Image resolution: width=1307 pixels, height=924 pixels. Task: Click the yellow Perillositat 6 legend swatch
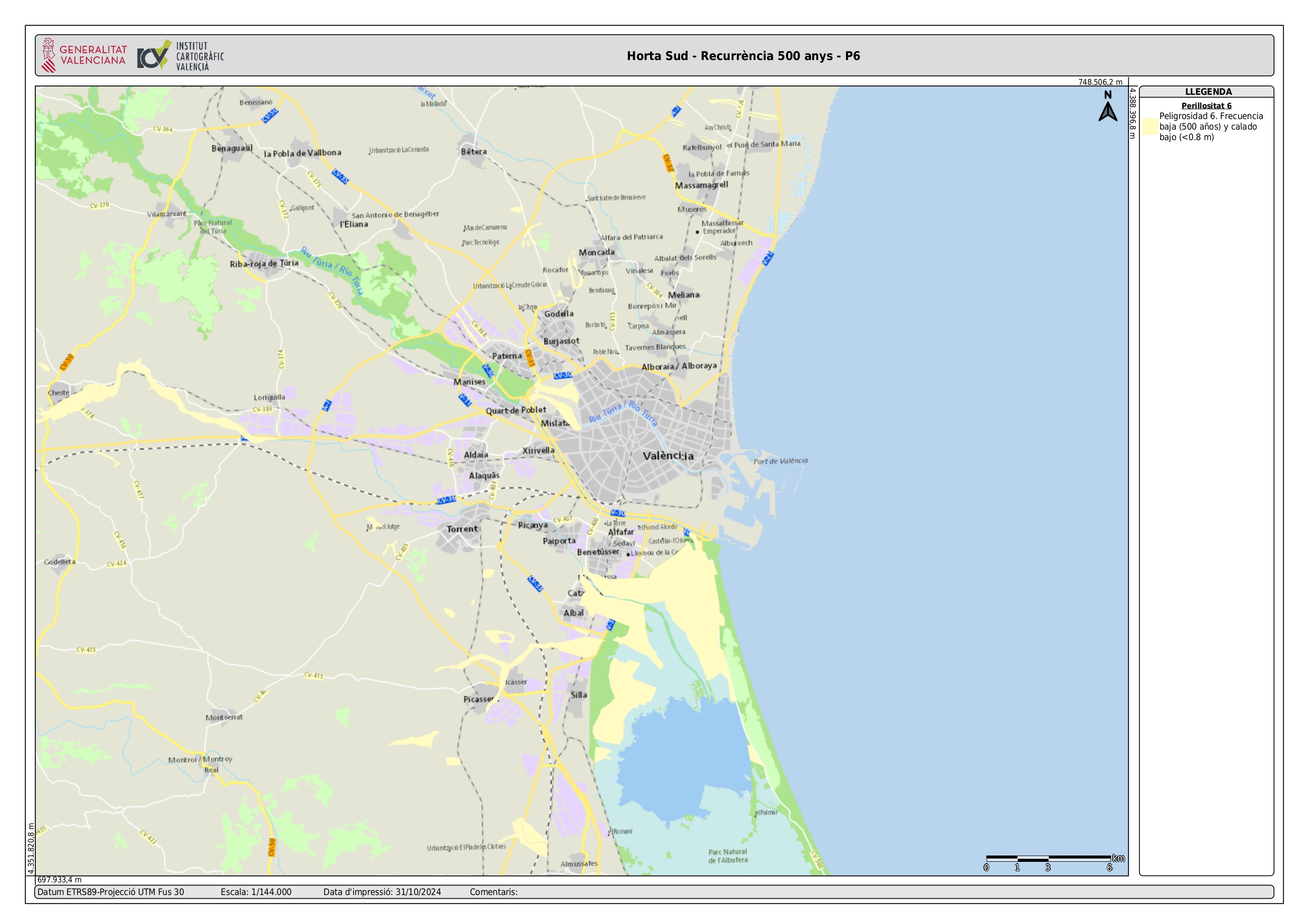point(1150,126)
